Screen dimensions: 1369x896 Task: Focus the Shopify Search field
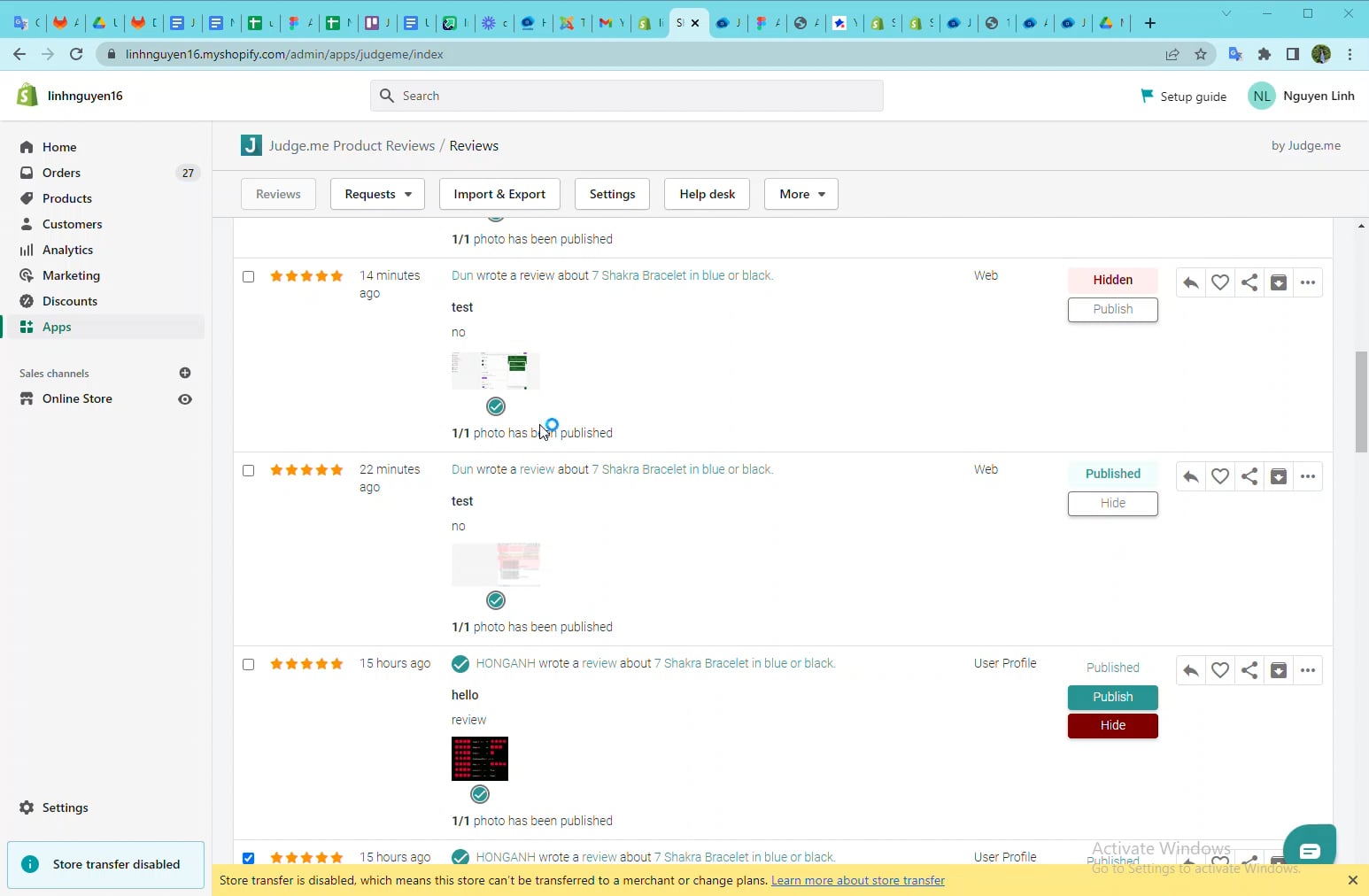click(x=627, y=96)
